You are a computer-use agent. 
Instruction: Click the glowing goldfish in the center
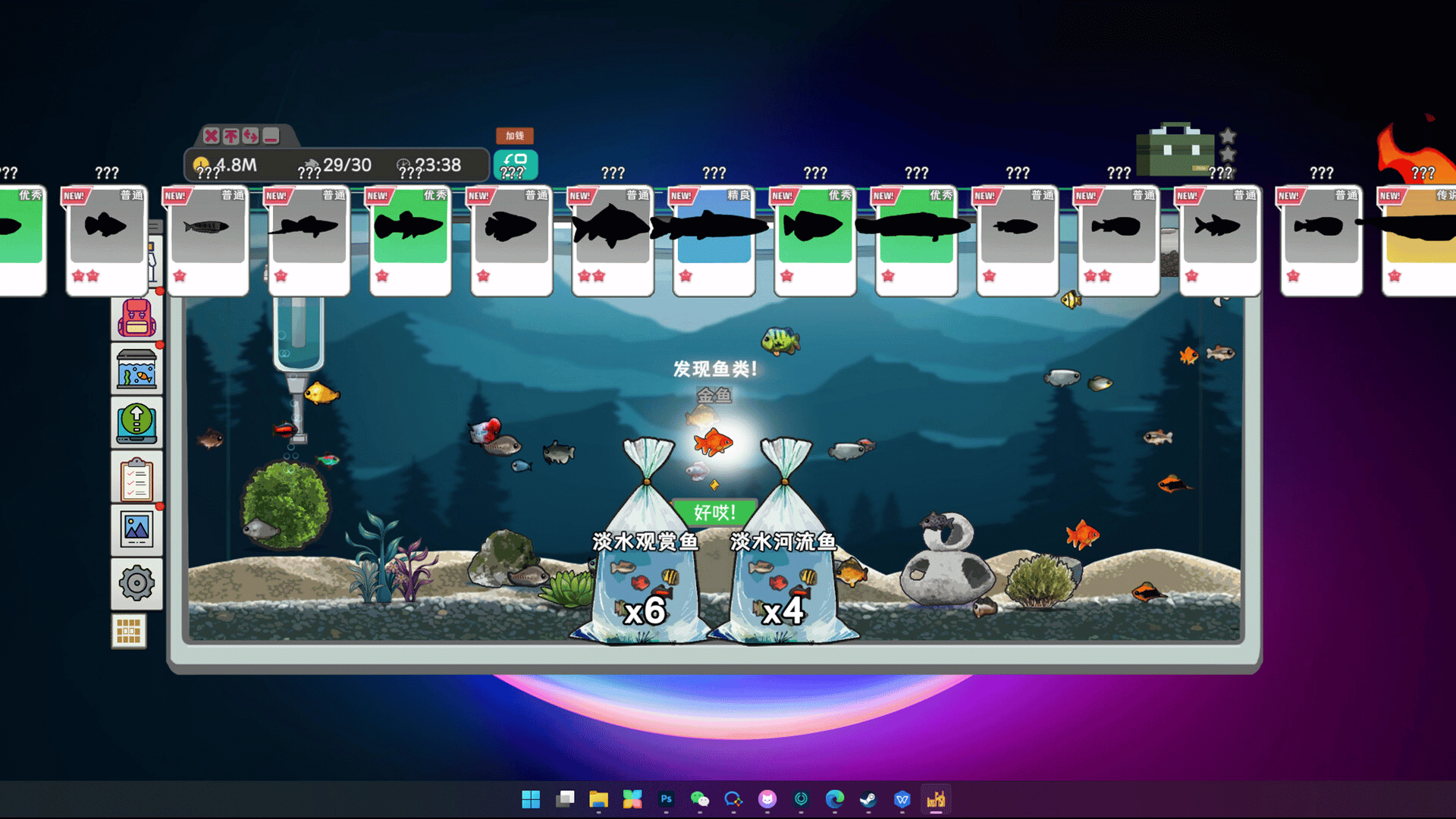point(713,441)
